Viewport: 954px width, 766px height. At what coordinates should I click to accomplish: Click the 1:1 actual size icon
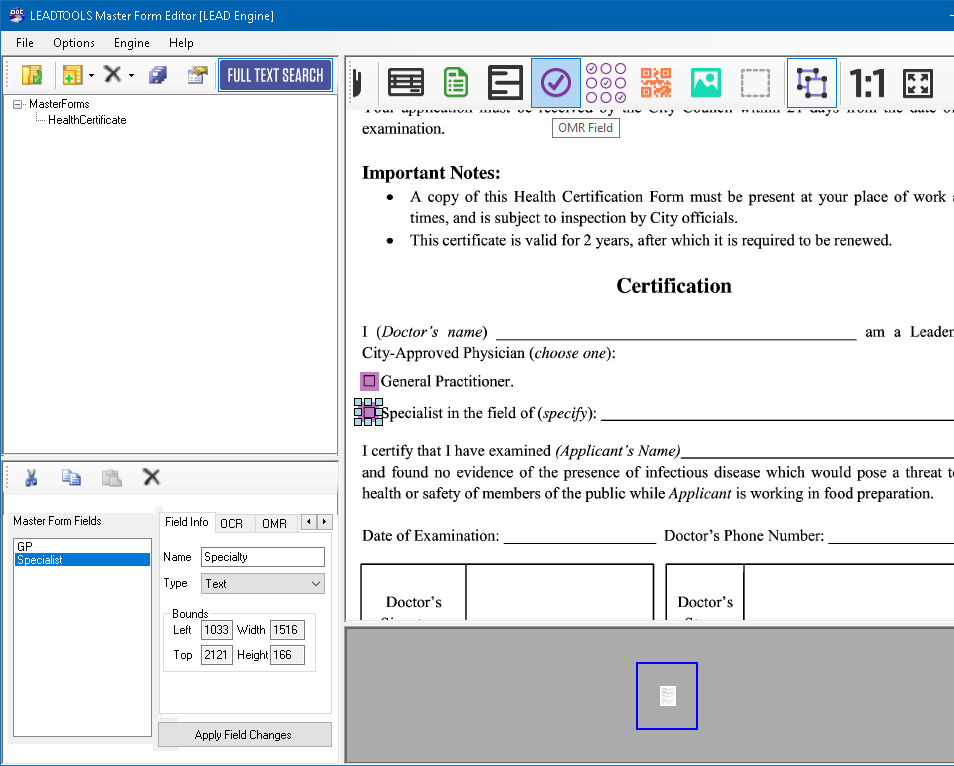click(867, 83)
